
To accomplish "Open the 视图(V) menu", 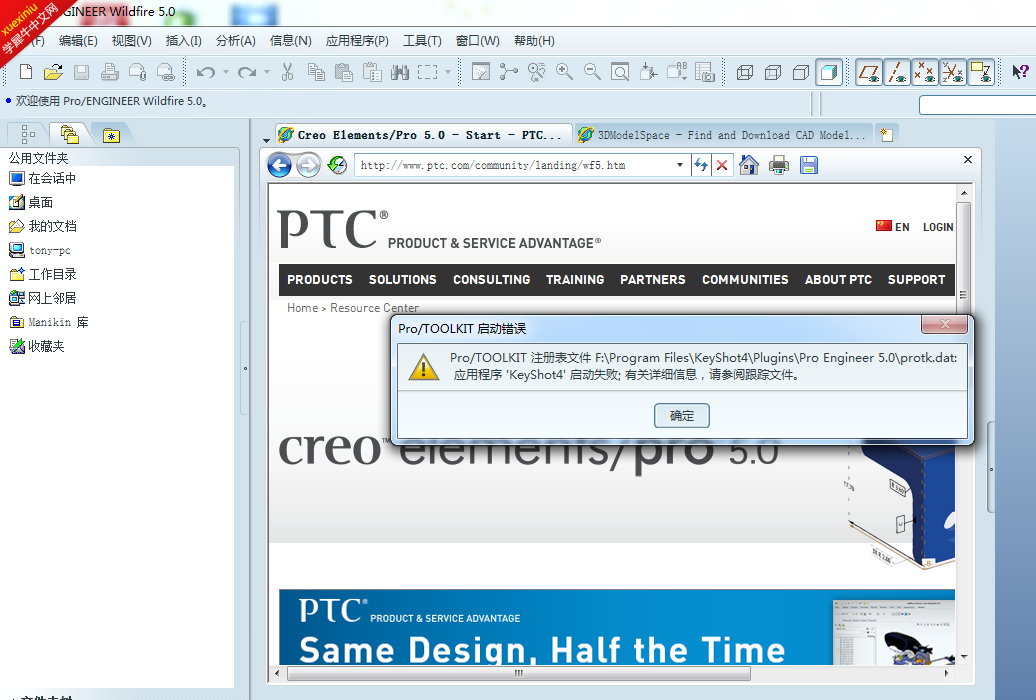I will pos(131,41).
